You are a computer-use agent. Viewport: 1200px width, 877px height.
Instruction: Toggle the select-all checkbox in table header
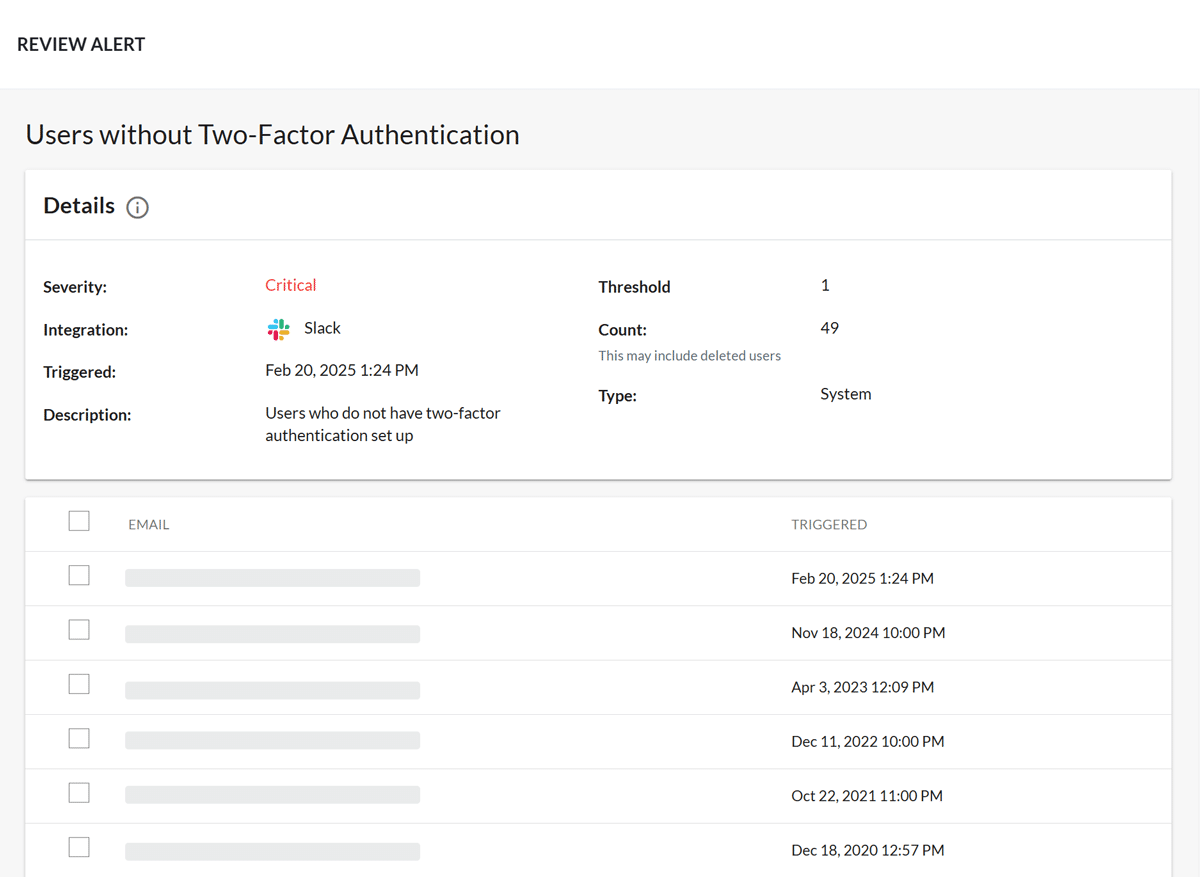[79, 521]
